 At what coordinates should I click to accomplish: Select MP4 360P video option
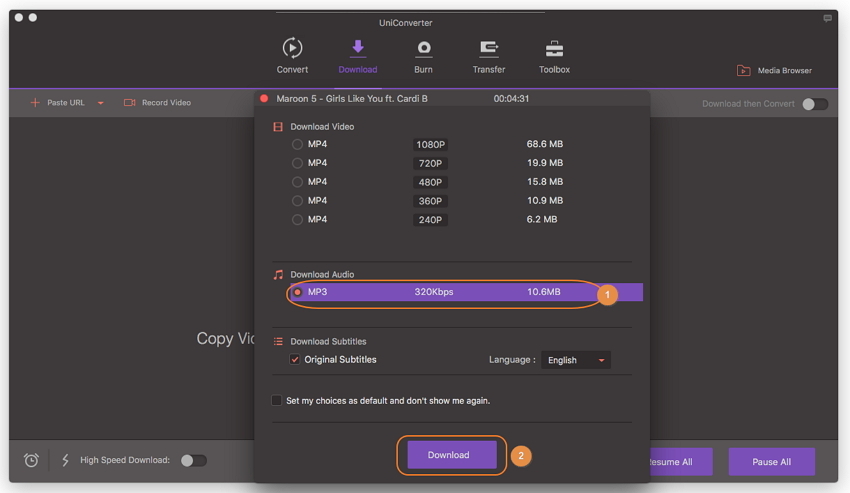click(x=297, y=201)
